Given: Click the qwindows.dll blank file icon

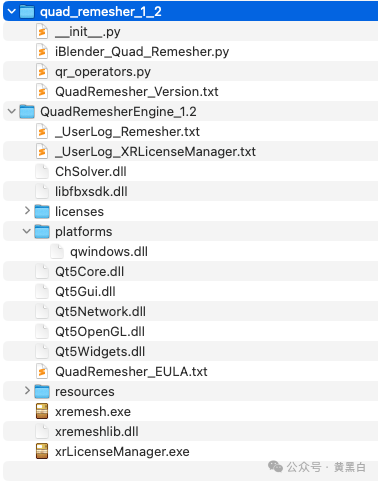Looking at the screenshot, I should point(57,252).
